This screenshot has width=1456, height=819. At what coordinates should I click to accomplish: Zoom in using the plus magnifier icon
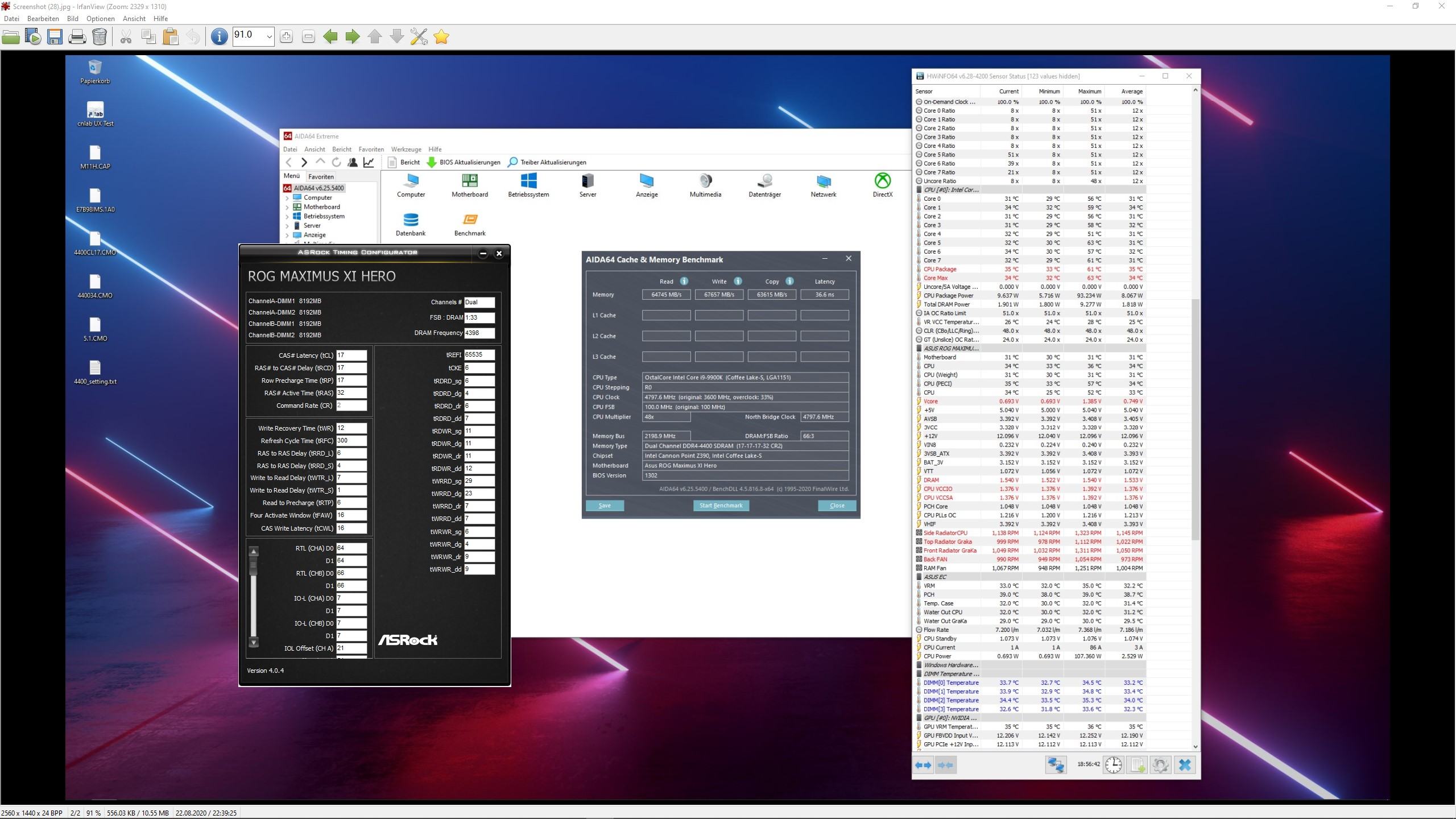click(x=286, y=37)
